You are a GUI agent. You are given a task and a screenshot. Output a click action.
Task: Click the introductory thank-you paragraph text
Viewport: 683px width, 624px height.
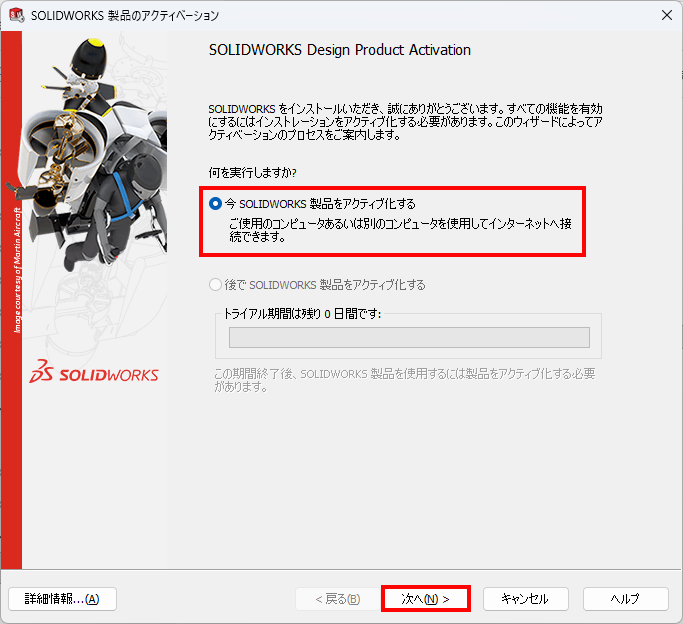pyautogui.click(x=406, y=121)
